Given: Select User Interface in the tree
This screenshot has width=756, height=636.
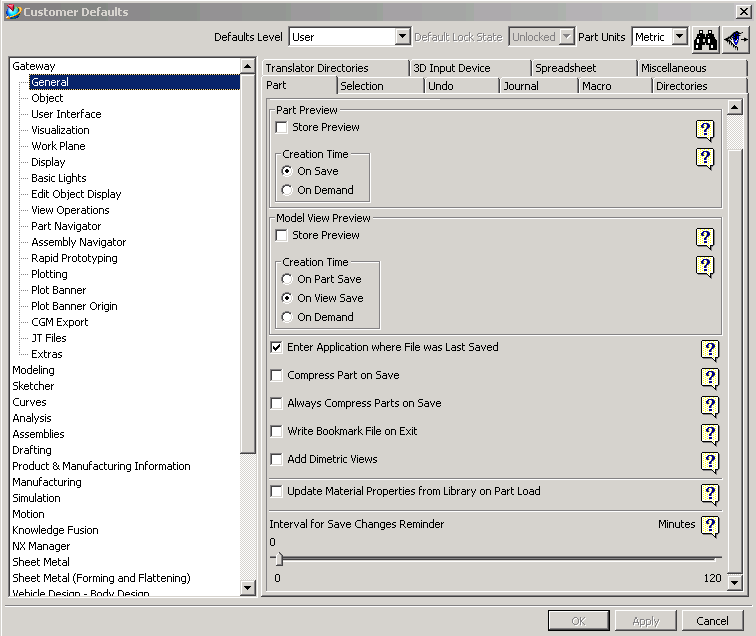Looking at the screenshot, I should (x=66, y=114).
